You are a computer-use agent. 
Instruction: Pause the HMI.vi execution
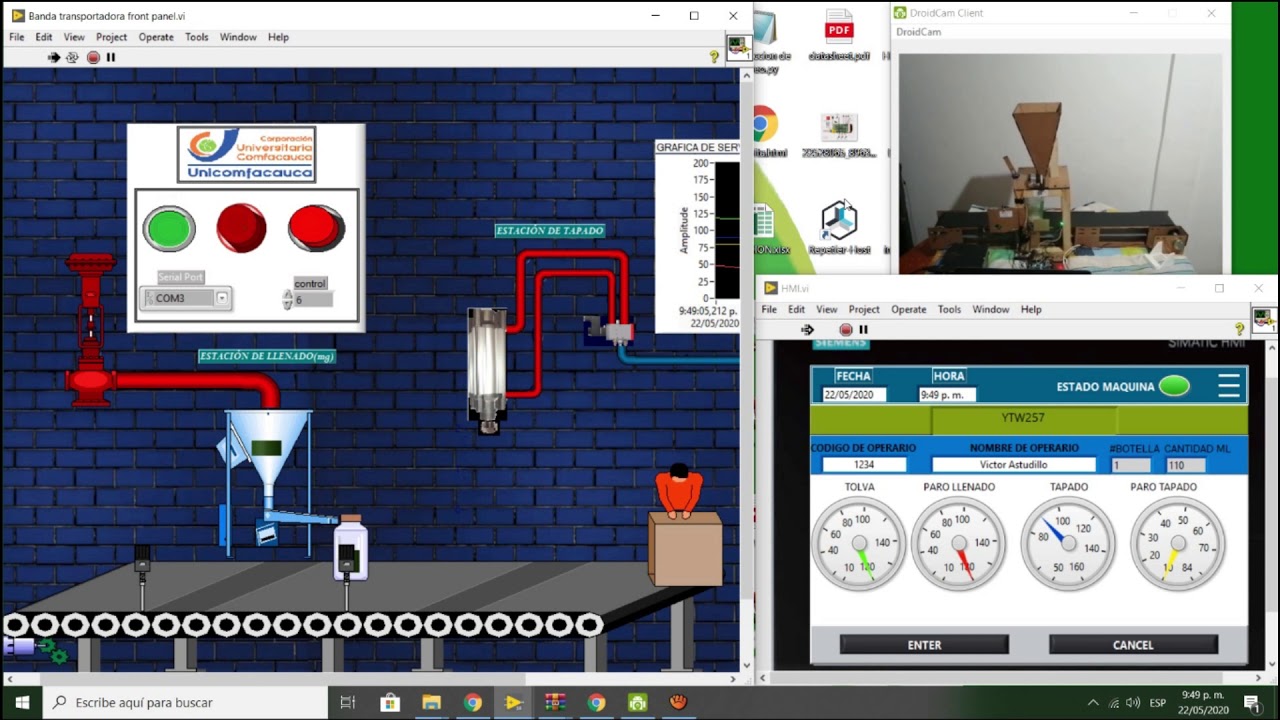pos(864,330)
